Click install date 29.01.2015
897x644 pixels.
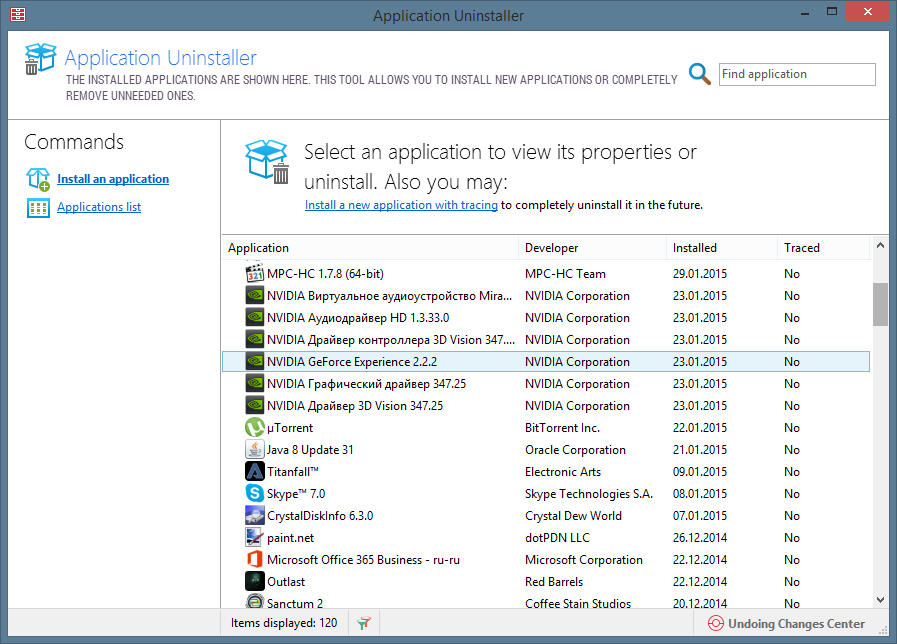[700, 274]
